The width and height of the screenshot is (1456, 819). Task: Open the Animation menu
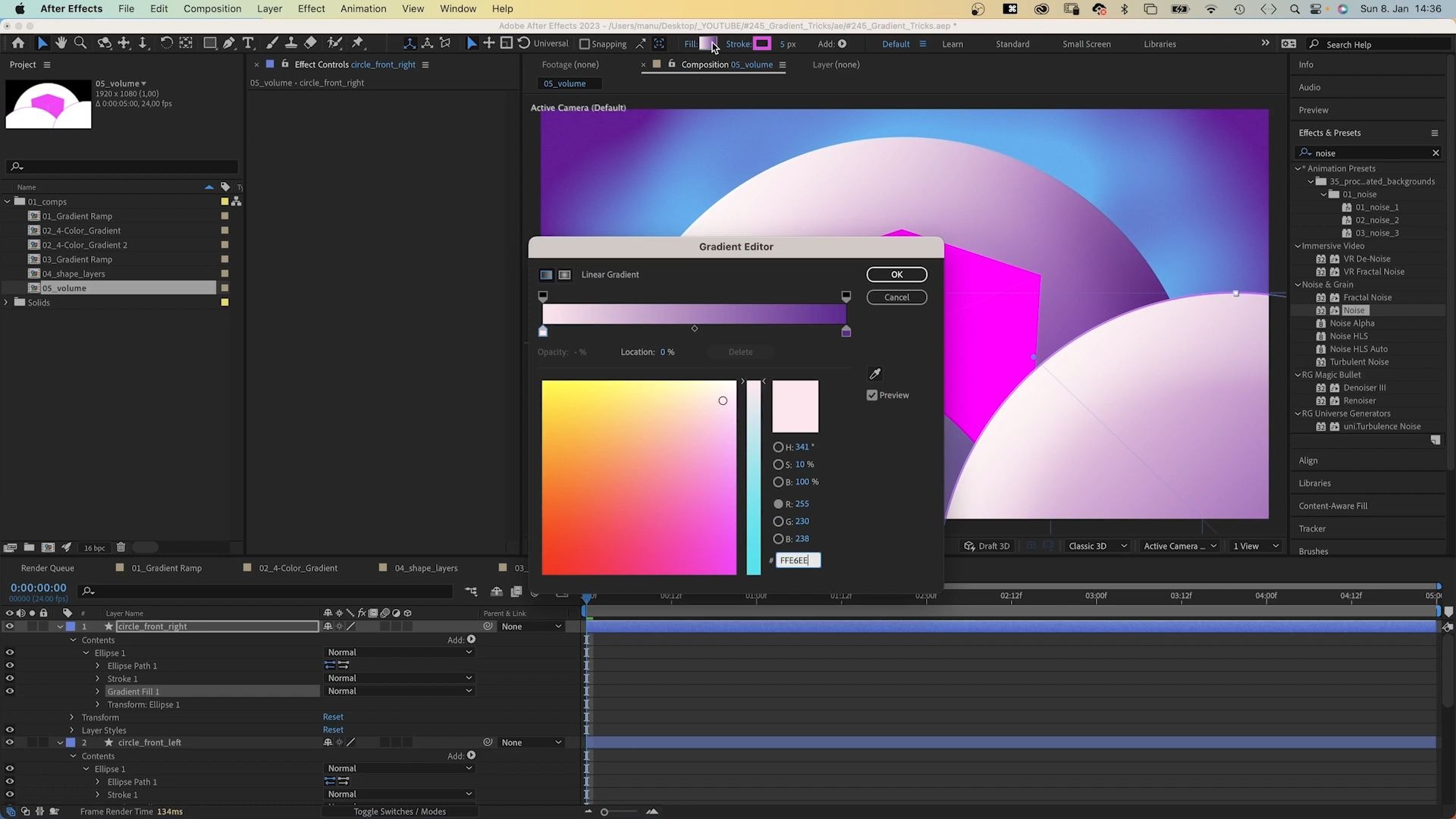[363, 9]
